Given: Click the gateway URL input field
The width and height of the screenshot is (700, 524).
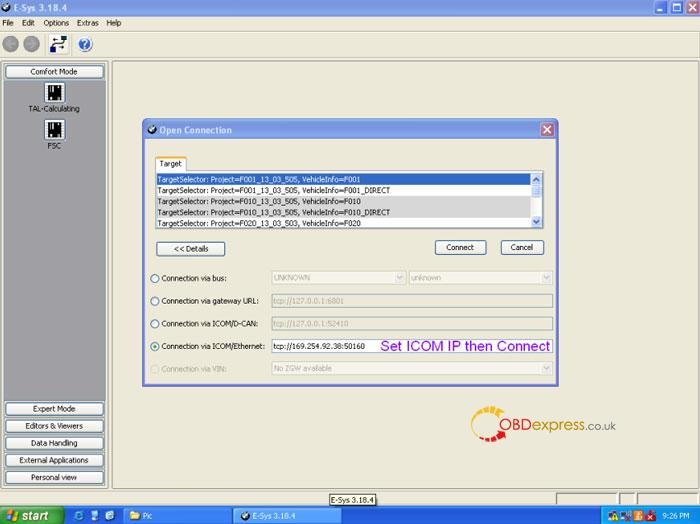Looking at the screenshot, I should (x=412, y=301).
